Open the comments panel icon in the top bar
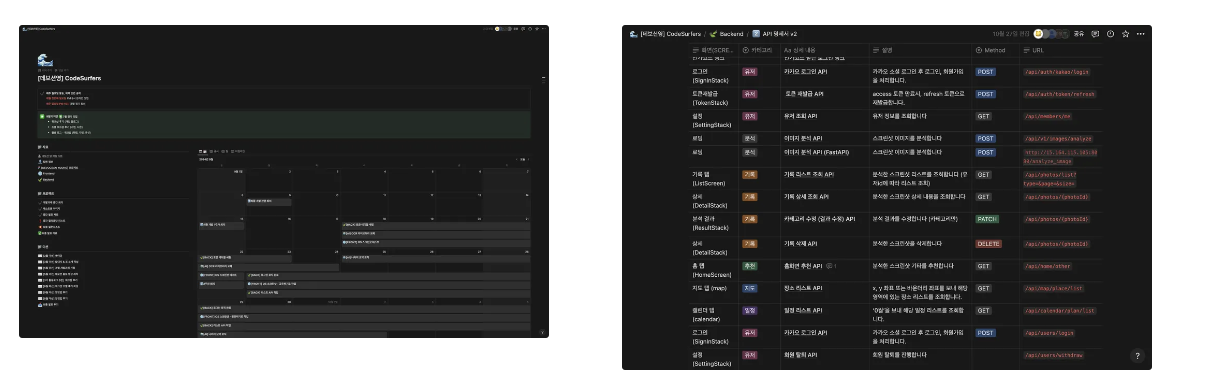The width and height of the screenshot is (1206, 384). (x=1095, y=33)
